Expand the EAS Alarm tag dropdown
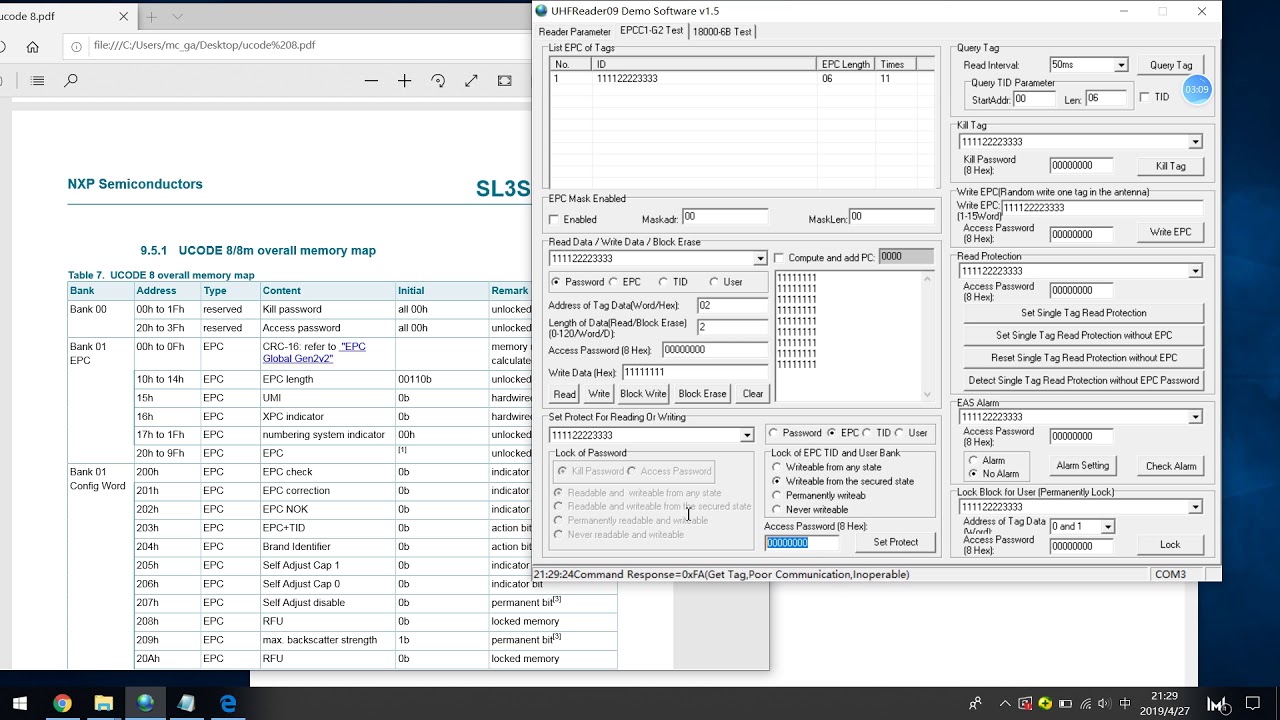 [1195, 417]
